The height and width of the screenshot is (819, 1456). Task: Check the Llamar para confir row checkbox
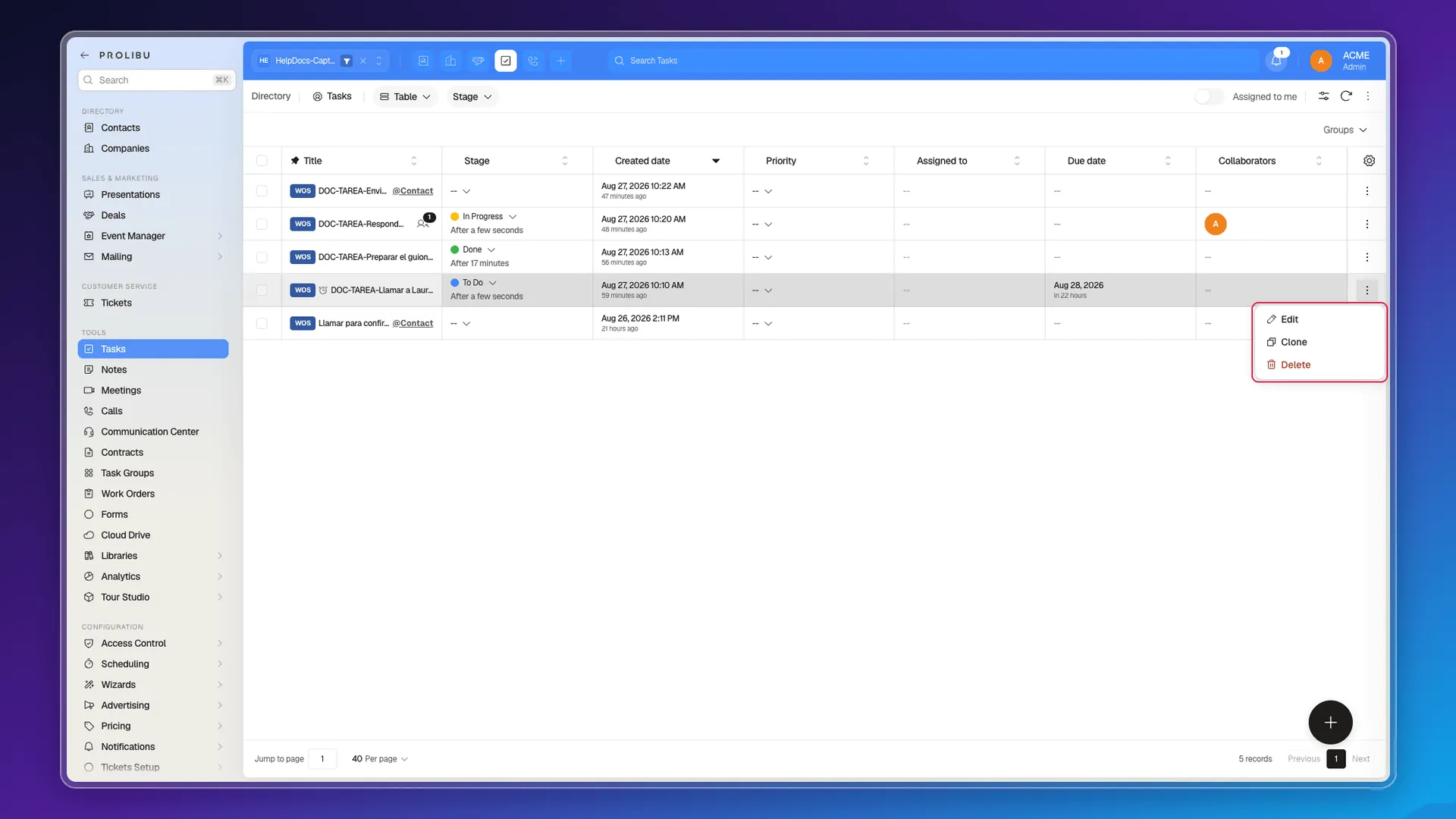(262, 323)
